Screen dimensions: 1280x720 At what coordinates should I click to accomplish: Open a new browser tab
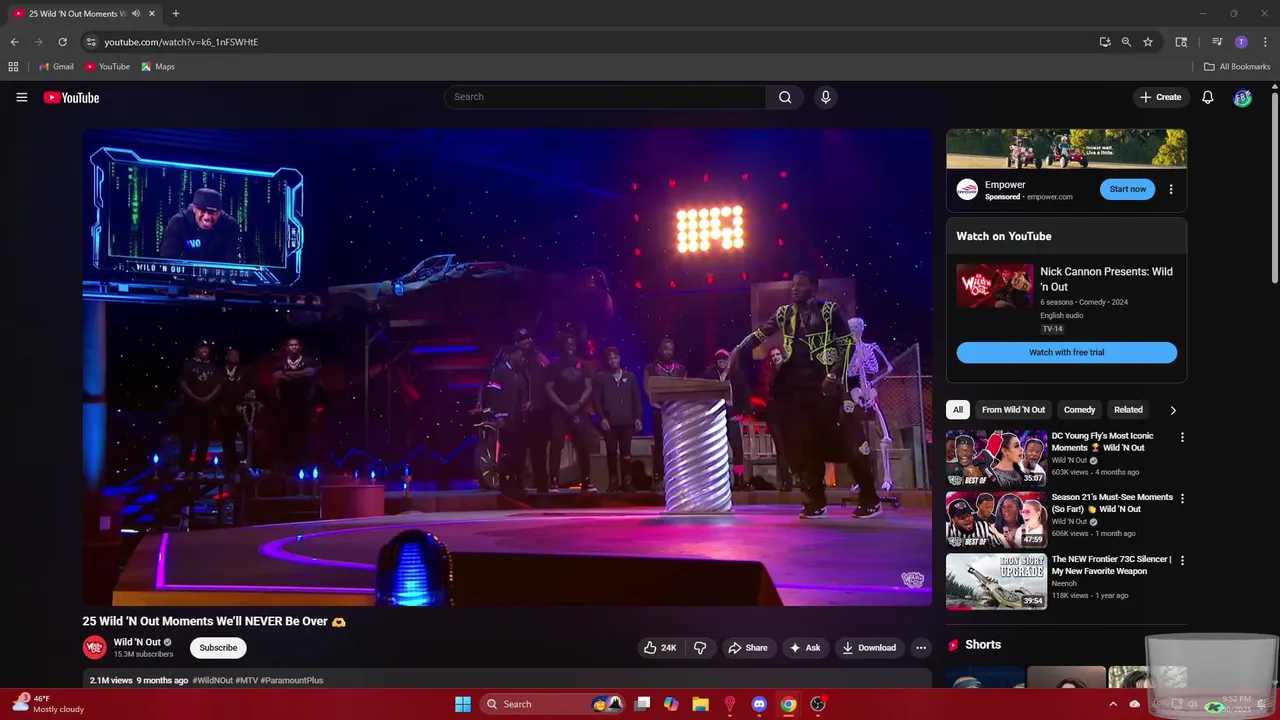tap(176, 14)
